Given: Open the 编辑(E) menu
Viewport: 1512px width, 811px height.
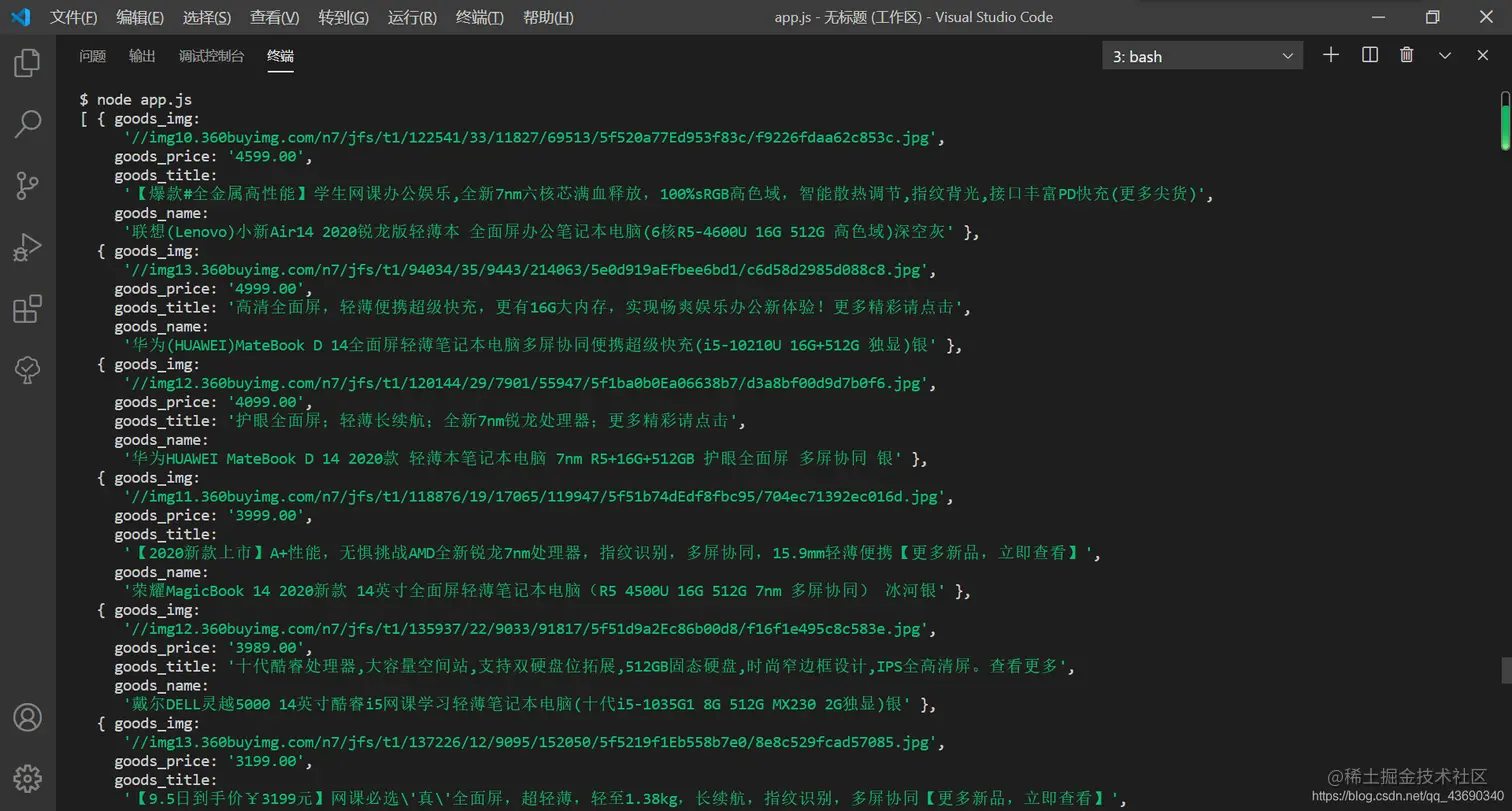Looking at the screenshot, I should point(140,17).
